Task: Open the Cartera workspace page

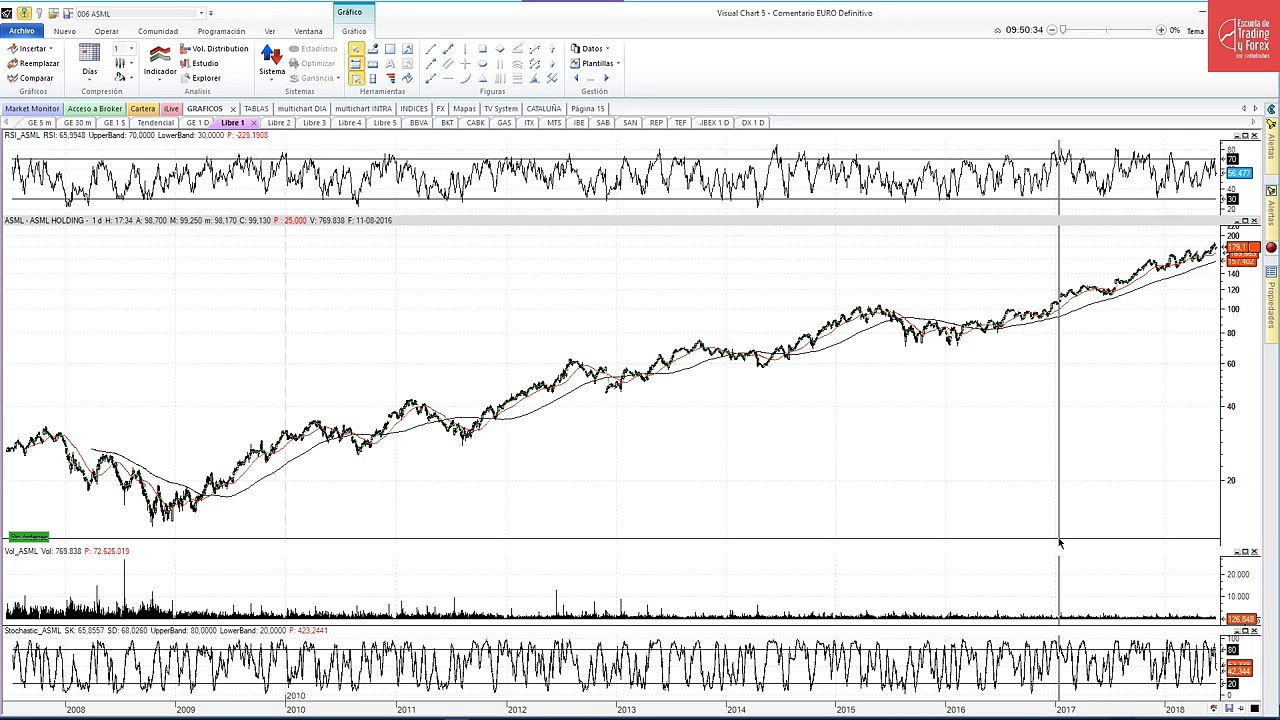Action: [x=142, y=108]
